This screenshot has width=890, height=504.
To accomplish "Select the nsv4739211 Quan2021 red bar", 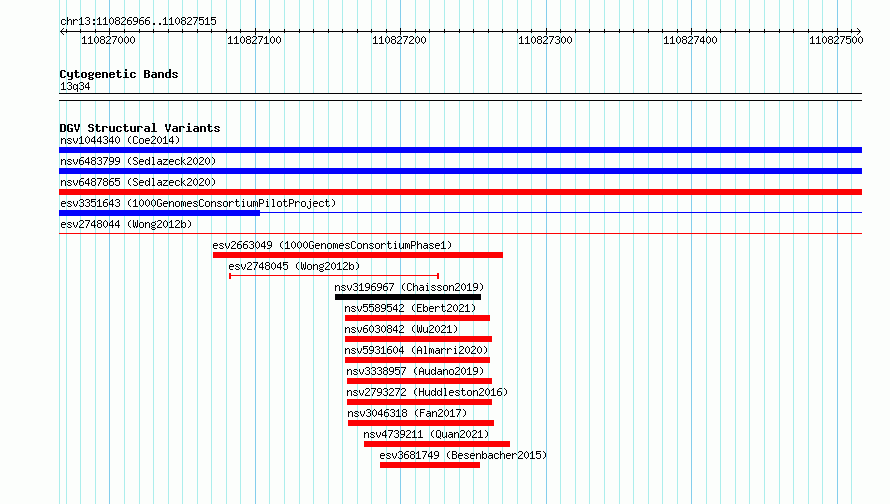I will (436, 444).
